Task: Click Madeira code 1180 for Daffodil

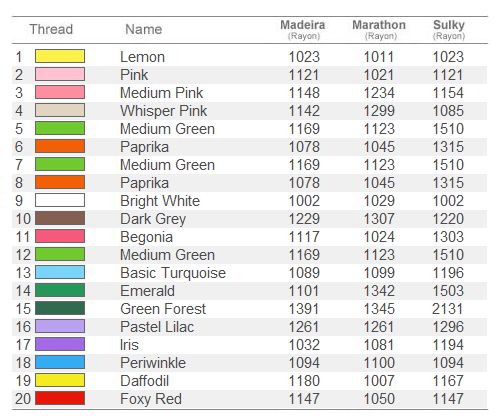Action: click(x=304, y=381)
